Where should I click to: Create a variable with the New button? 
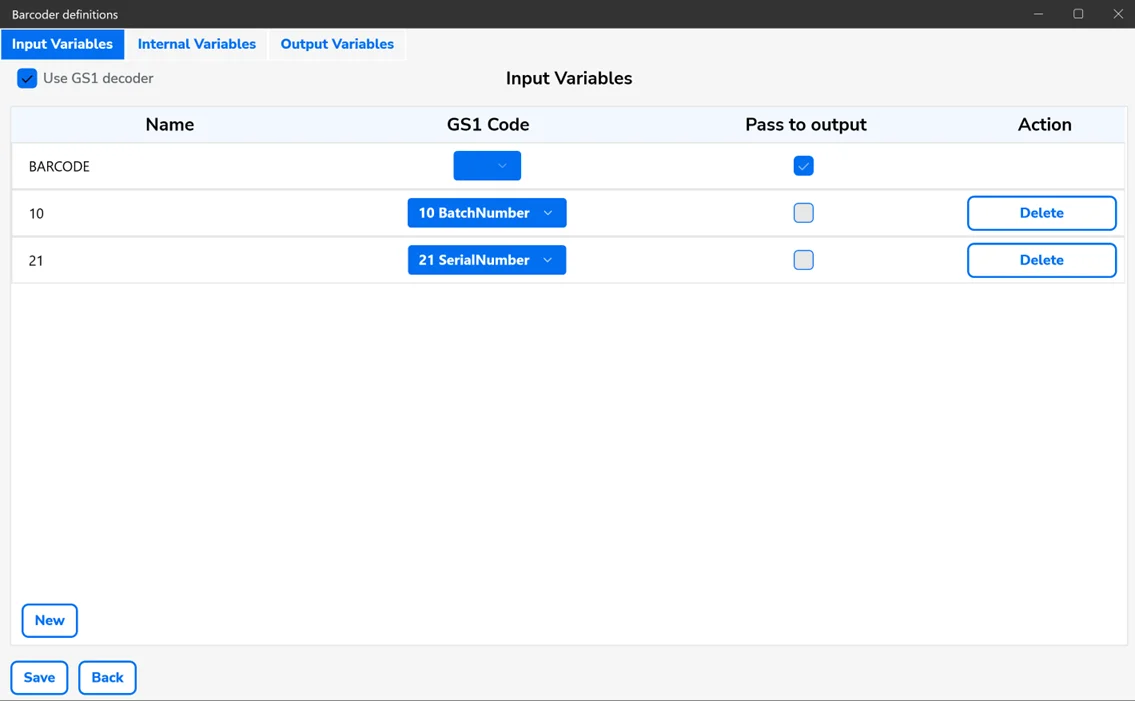coord(49,620)
